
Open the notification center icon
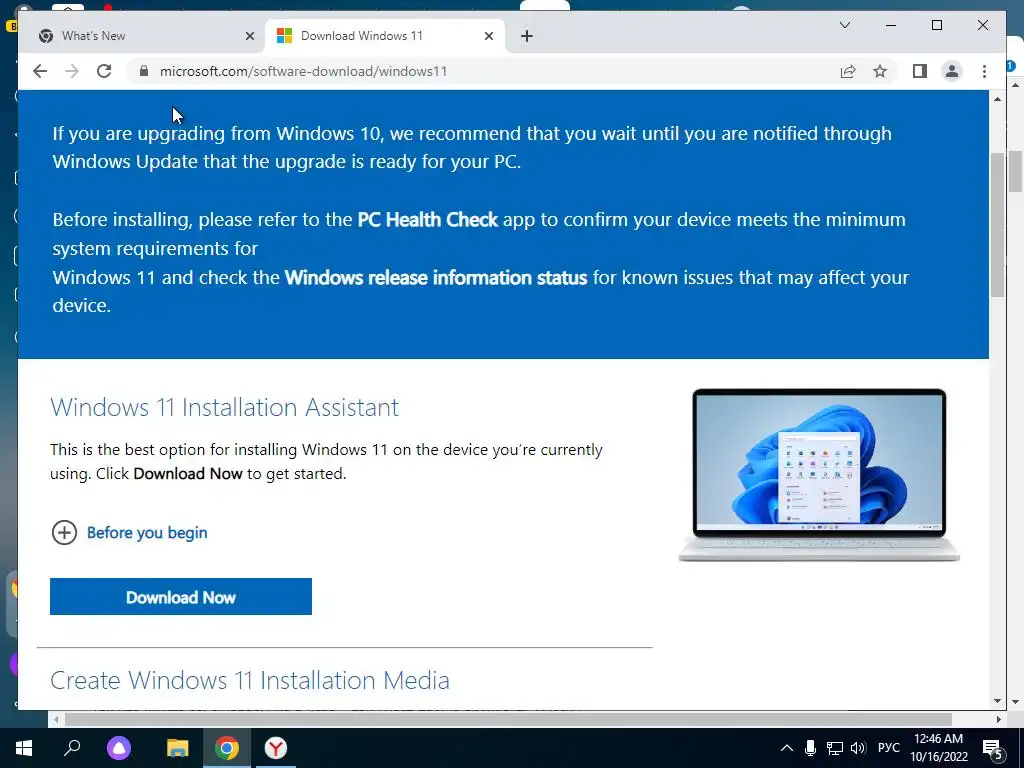(993, 748)
